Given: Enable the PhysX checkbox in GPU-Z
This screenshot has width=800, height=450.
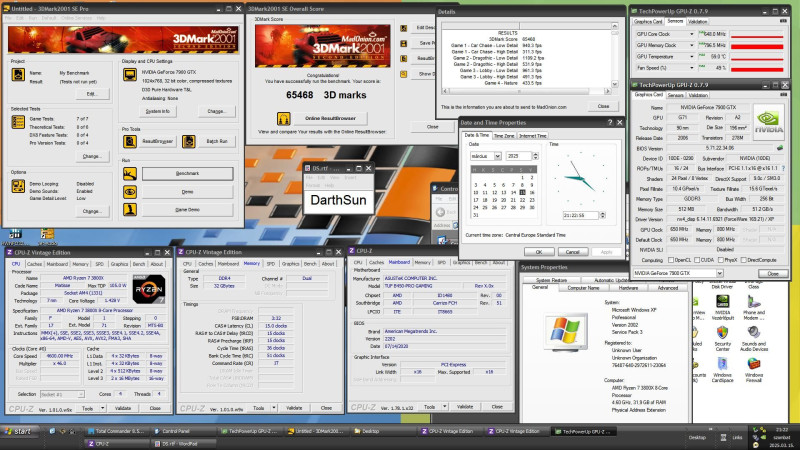Looking at the screenshot, I should 721,260.
